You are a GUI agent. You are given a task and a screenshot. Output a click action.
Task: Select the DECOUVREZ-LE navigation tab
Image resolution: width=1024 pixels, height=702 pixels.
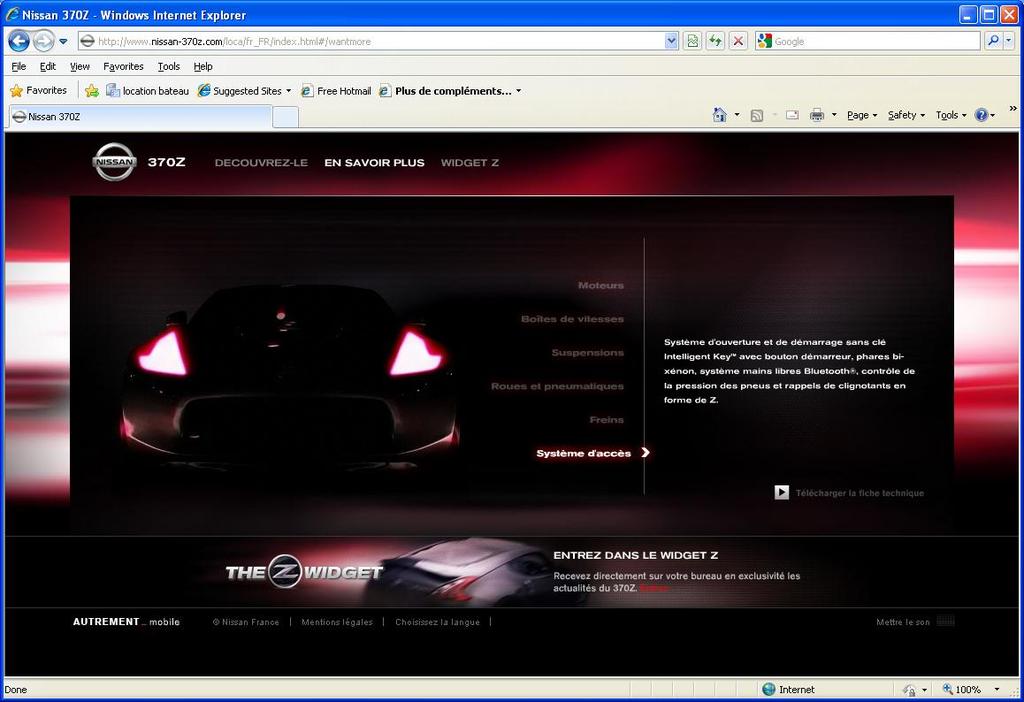261,162
